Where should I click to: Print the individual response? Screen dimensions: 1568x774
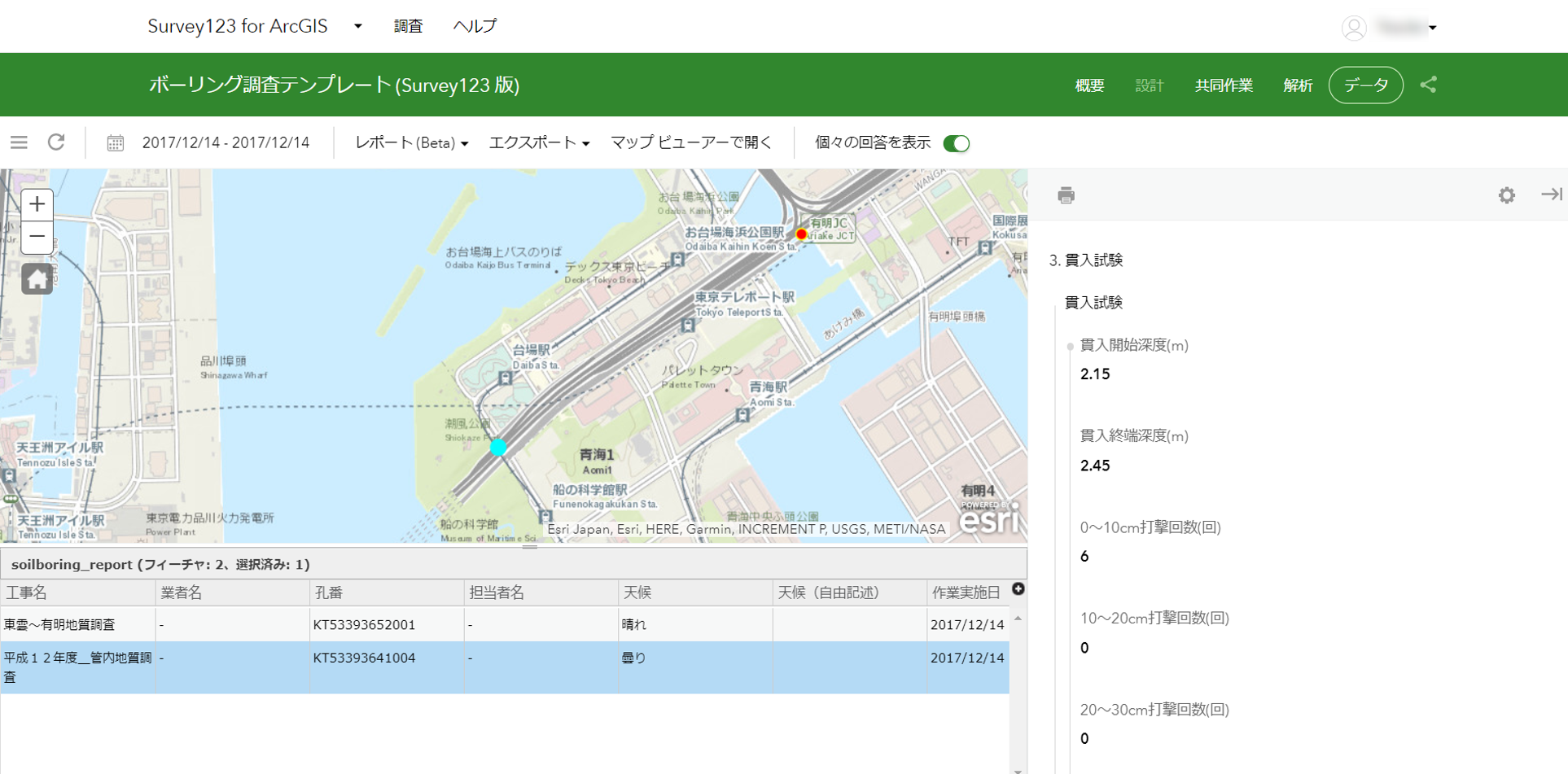point(1066,195)
